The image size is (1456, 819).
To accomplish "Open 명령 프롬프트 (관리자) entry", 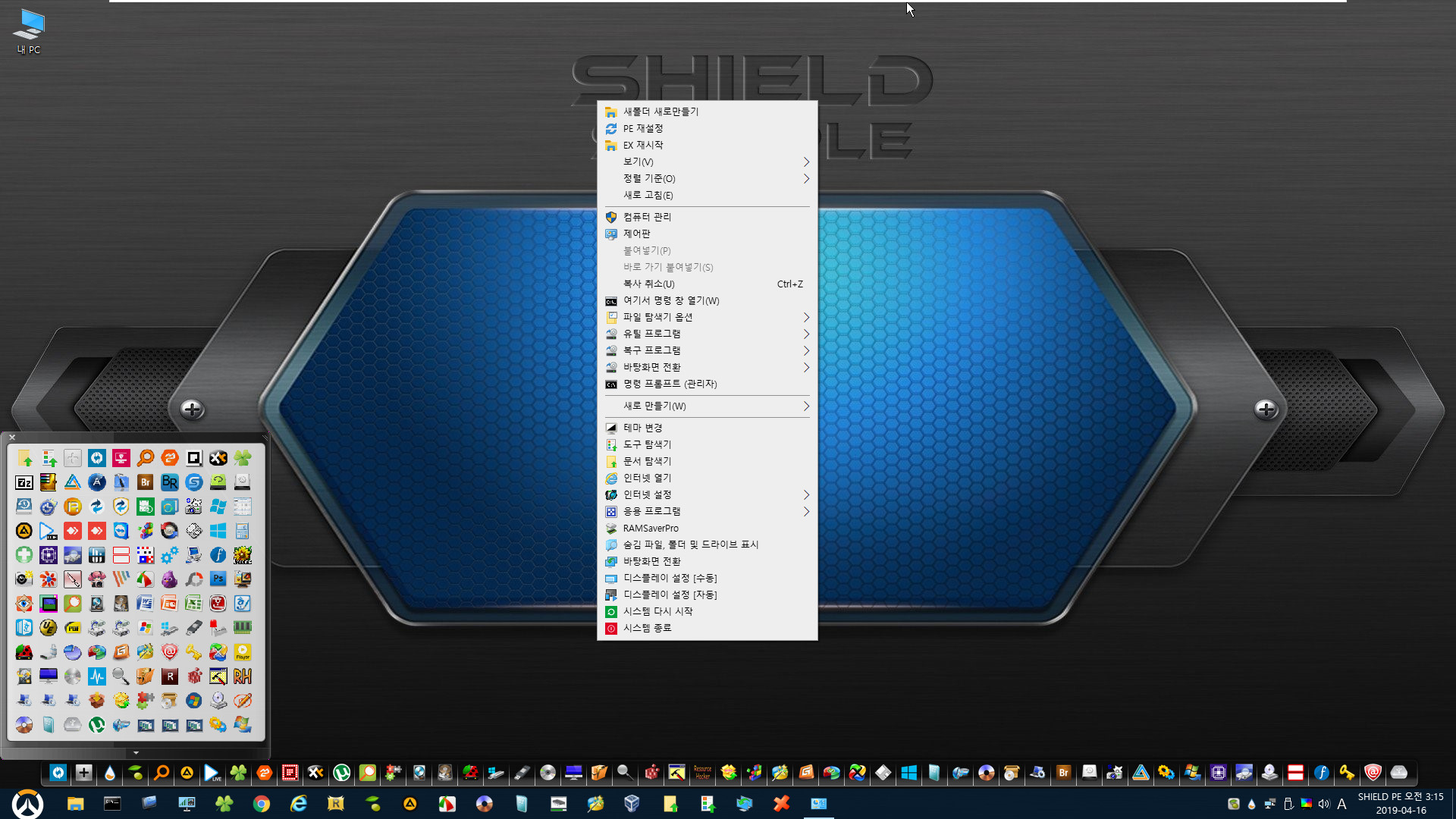I will 708,384.
